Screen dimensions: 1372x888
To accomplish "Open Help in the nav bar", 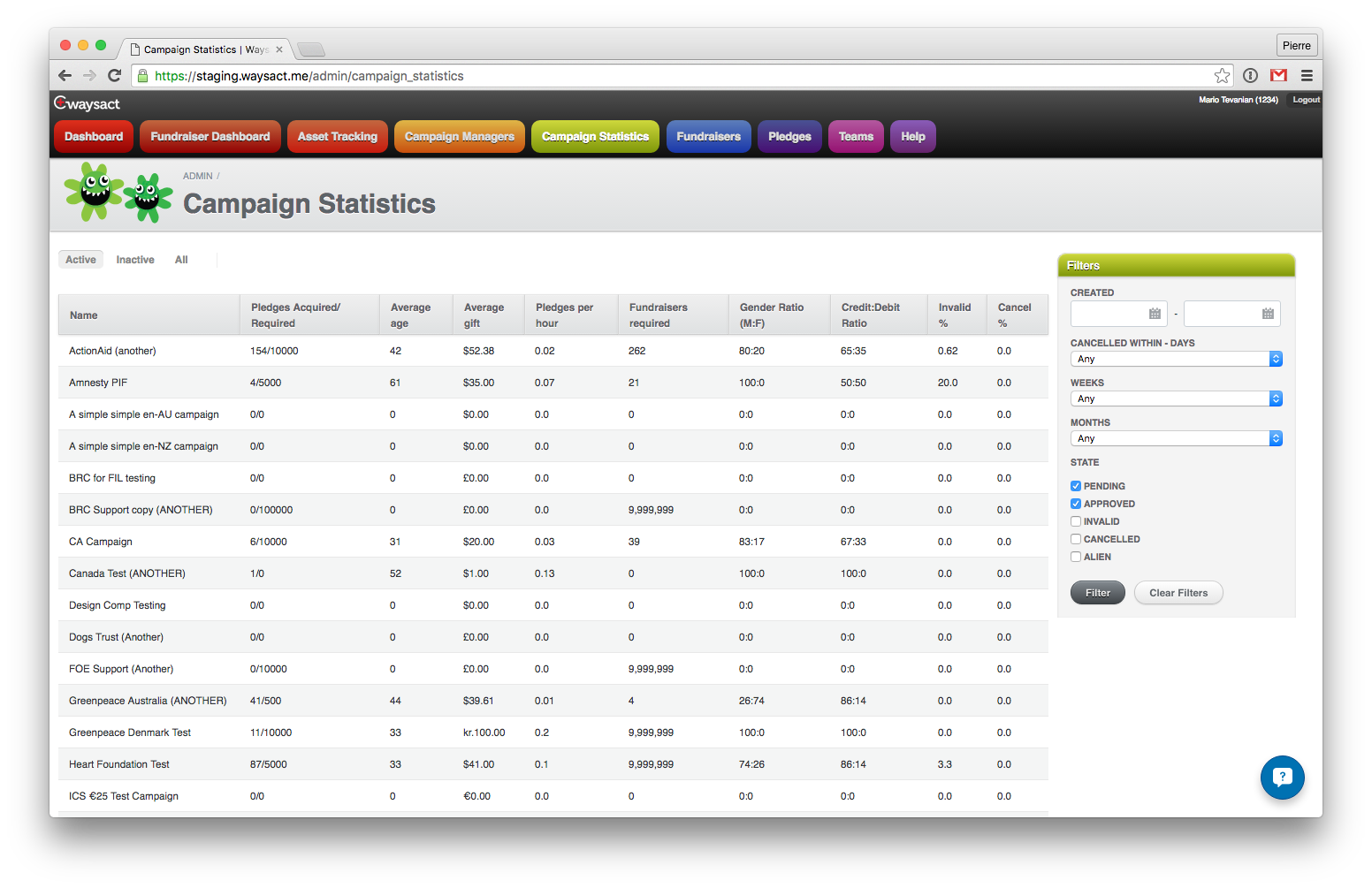I will (913, 136).
